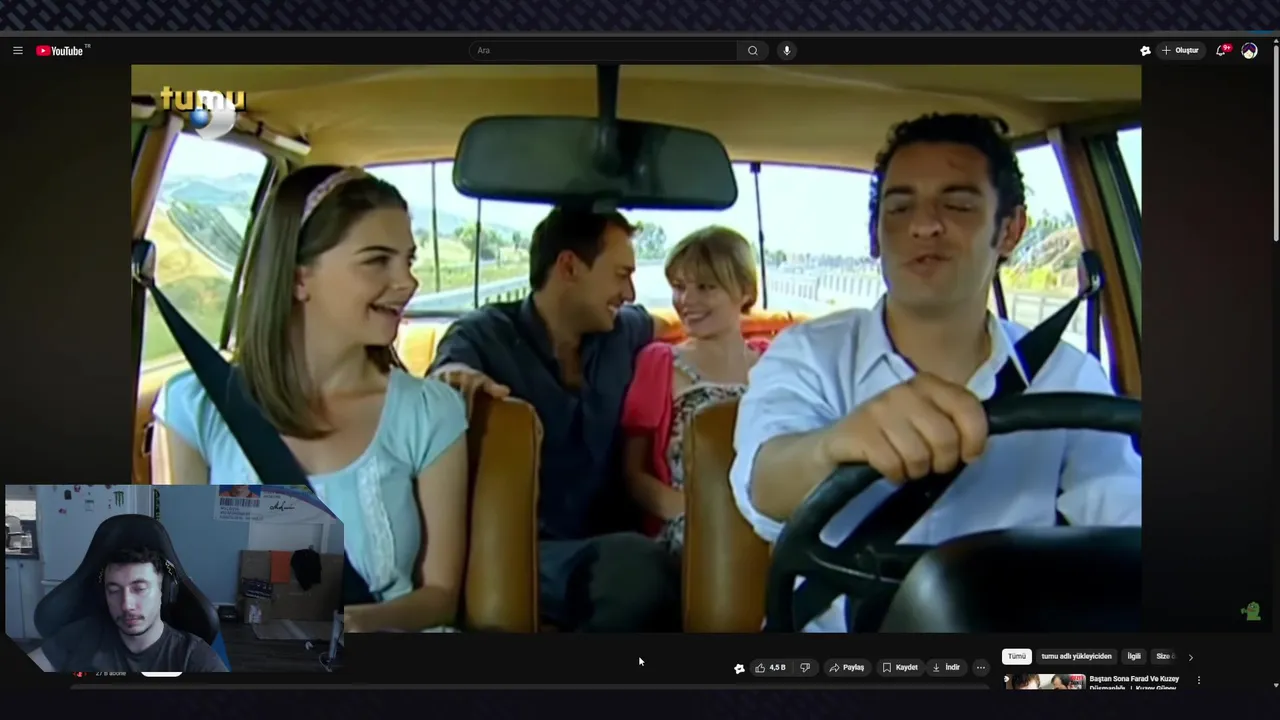The image size is (1280, 720).
Task: Save the video with Kaydet
Action: click(x=900, y=668)
